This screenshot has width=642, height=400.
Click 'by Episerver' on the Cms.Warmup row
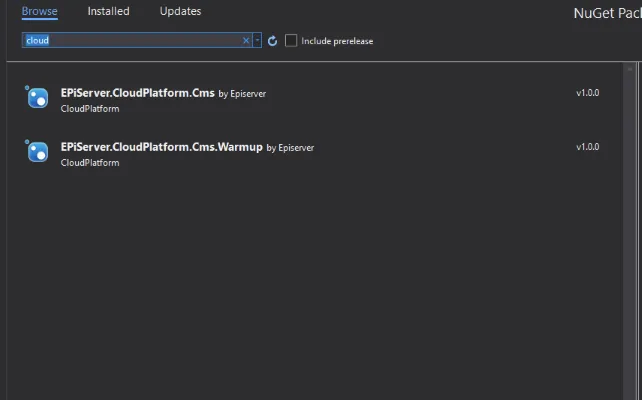(290, 148)
